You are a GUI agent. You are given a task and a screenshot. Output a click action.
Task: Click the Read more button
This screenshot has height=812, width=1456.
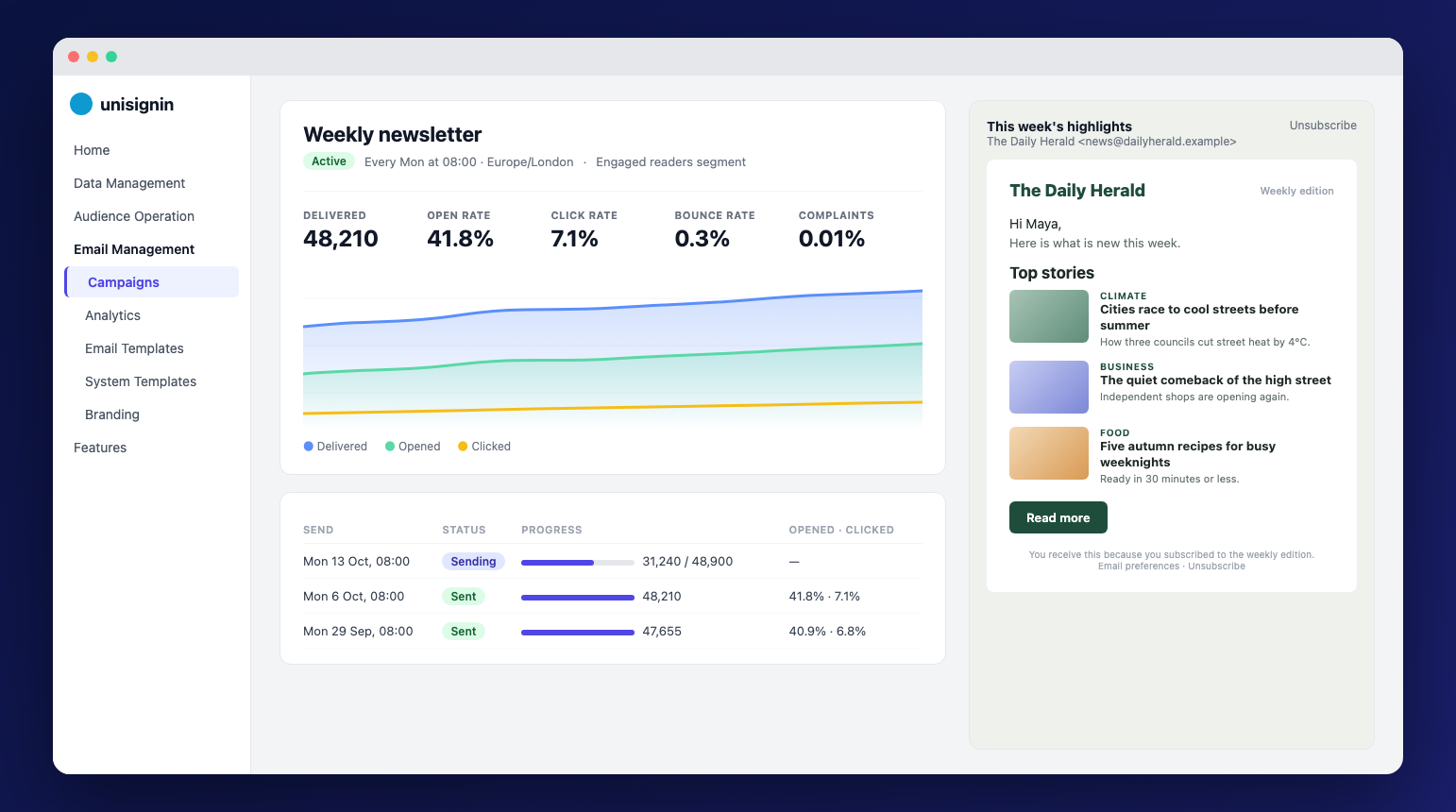pyautogui.click(x=1058, y=517)
